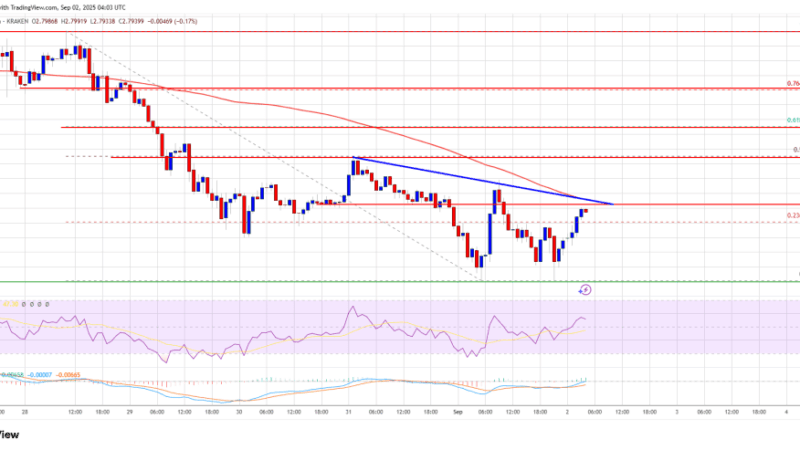800x450 pixels.
Task: Click the 30 date label on time axis
Action: click(239, 412)
